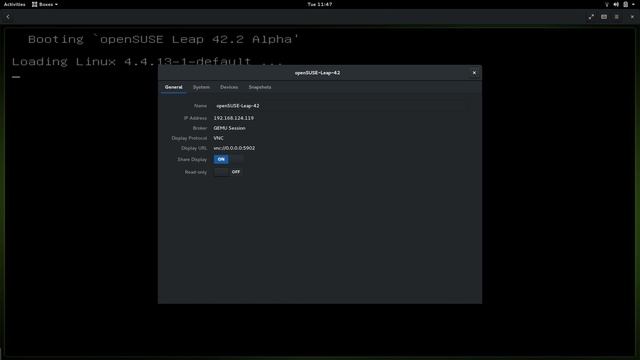This screenshot has width=640, height=360.
Task: Click the Share Display label
Action: click(x=192, y=160)
